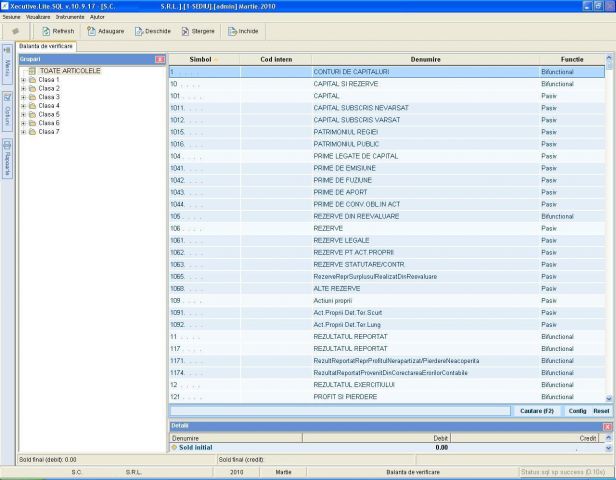Click the gray back icon in toolbar

(16, 31)
